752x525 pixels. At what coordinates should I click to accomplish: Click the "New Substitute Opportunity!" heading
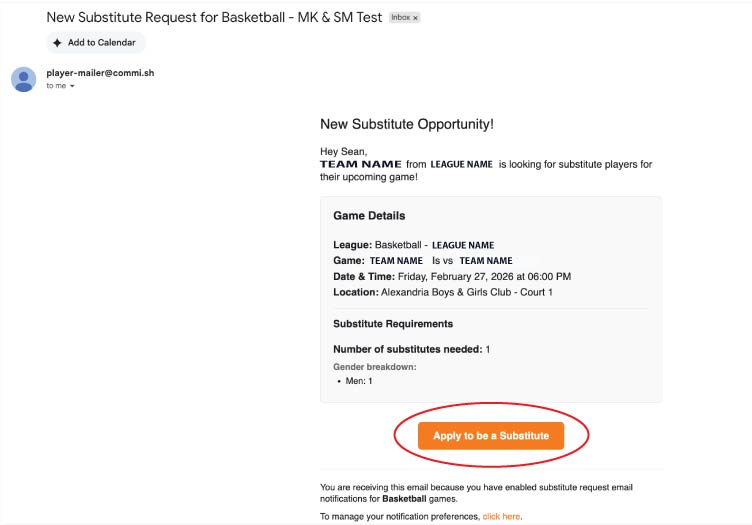tap(407, 124)
